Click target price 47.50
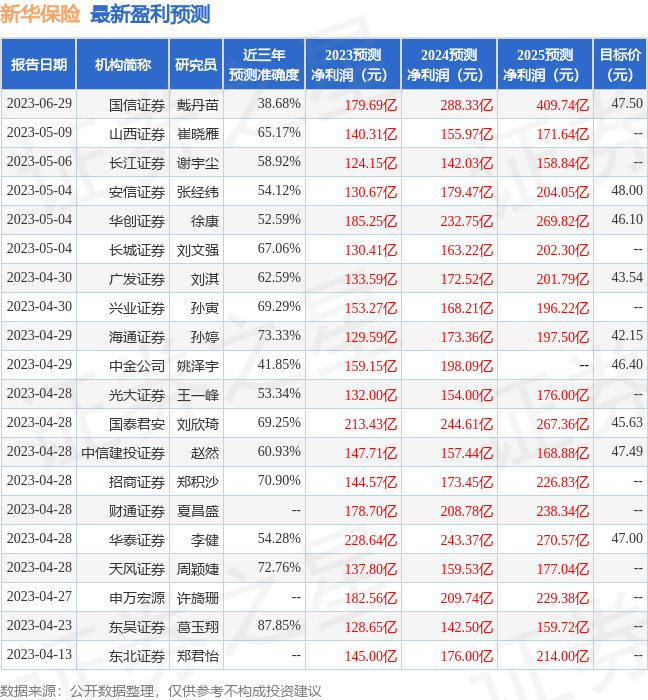Viewport: 648px width, 700px height. pos(627,104)
